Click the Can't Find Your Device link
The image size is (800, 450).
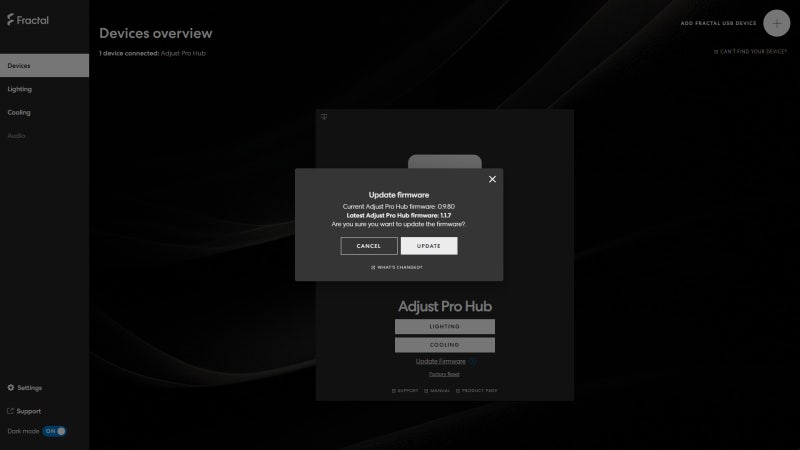[750, 52]
